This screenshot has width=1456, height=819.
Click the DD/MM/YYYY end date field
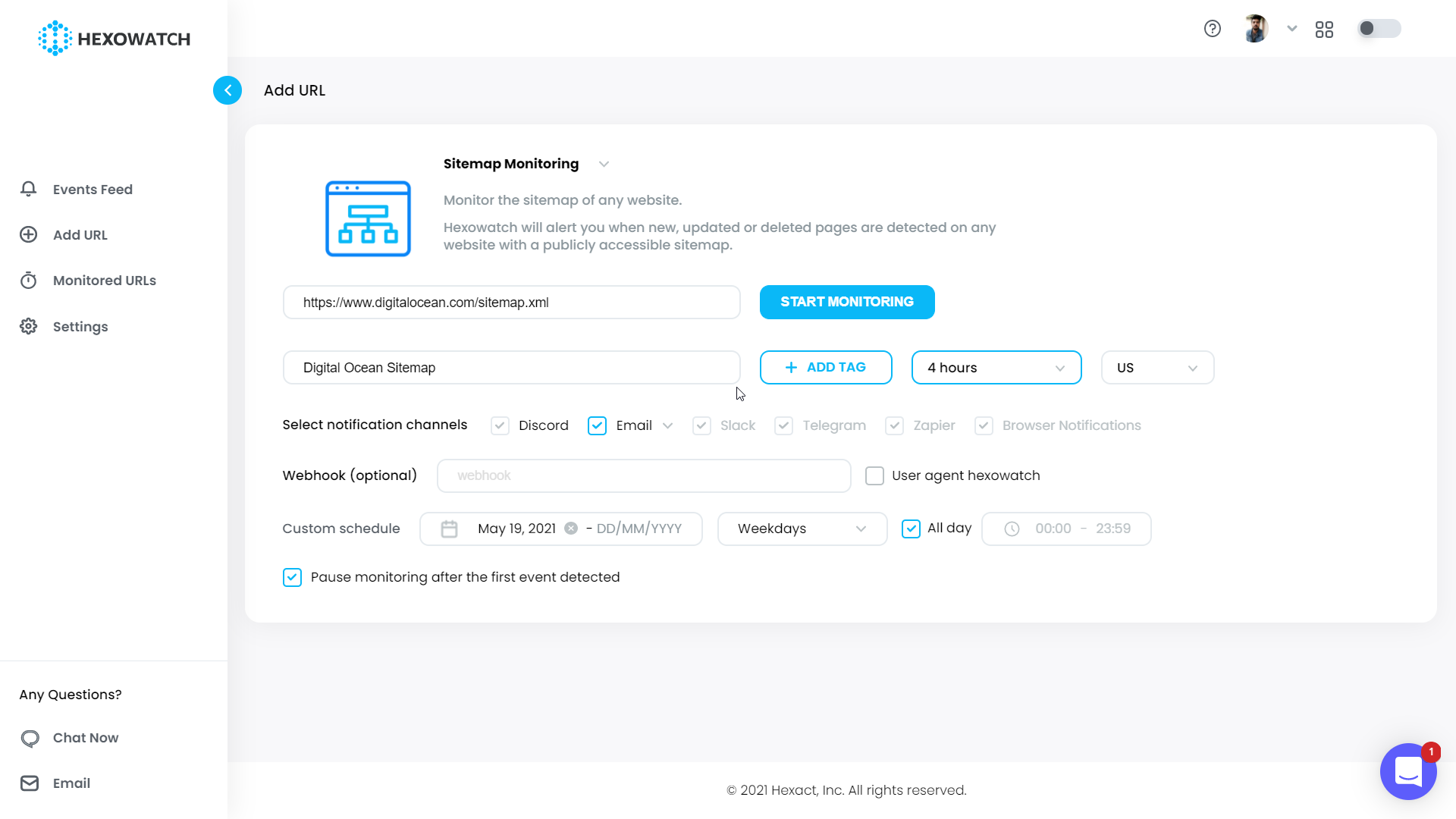point(639,529)
